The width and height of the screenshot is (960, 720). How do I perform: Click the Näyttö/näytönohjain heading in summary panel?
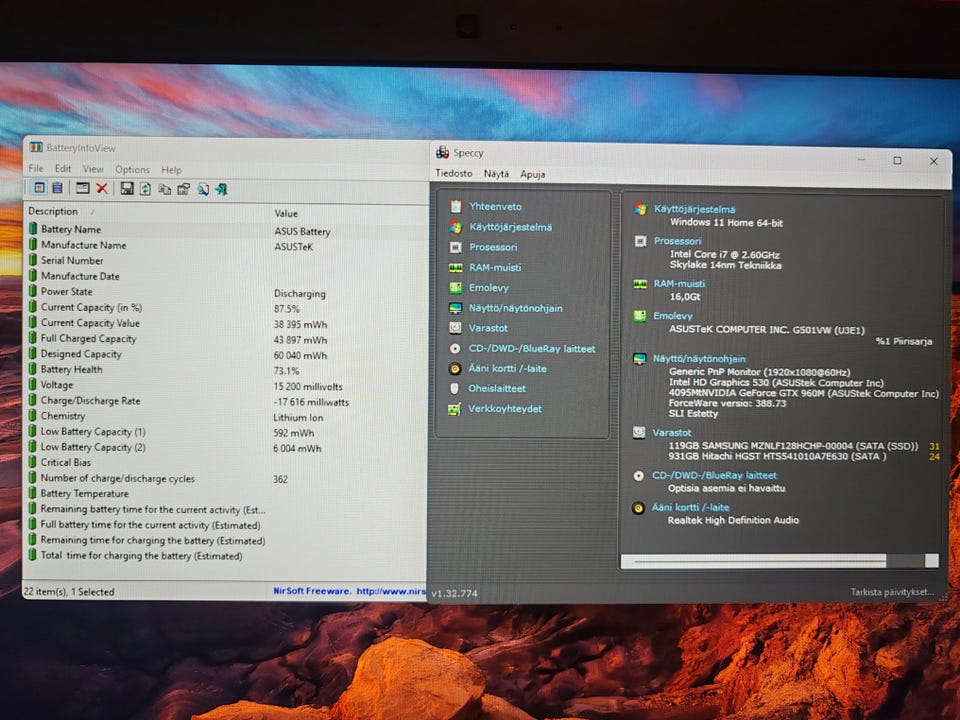(699, 359)
